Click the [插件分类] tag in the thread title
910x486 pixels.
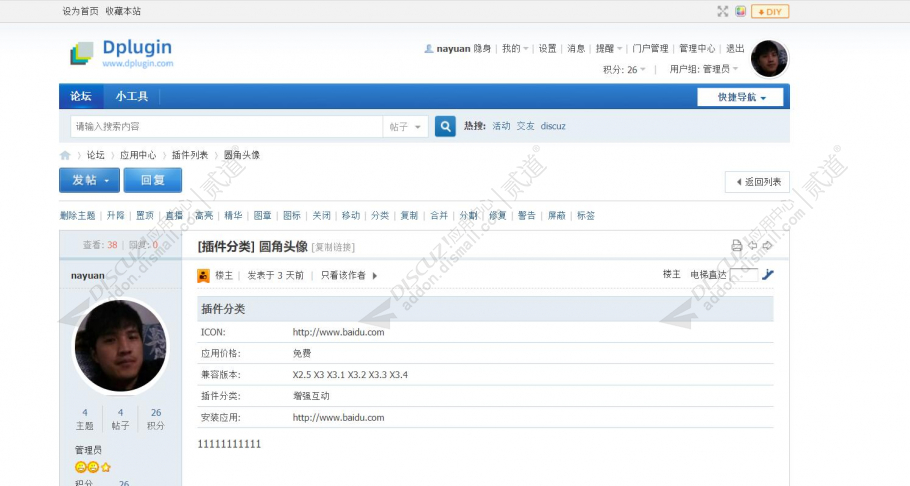[226, 246]
